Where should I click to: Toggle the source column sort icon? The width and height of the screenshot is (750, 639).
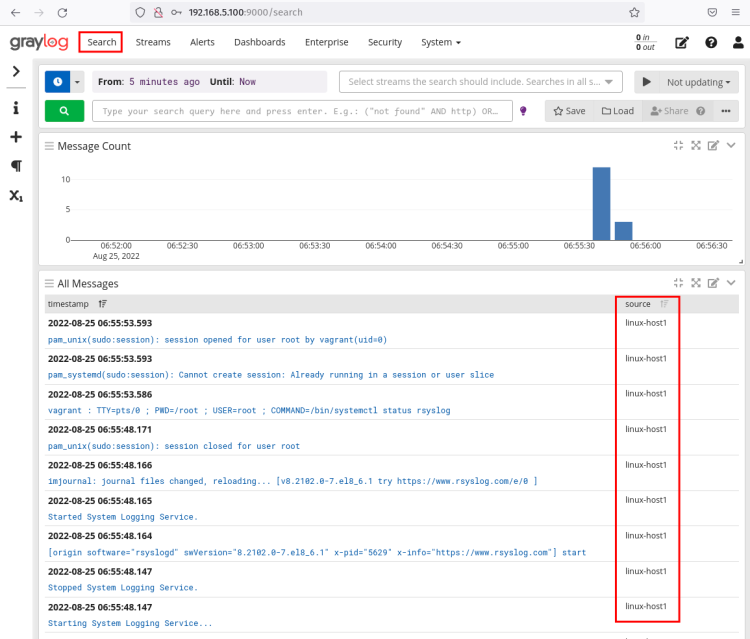coord(664,304)
